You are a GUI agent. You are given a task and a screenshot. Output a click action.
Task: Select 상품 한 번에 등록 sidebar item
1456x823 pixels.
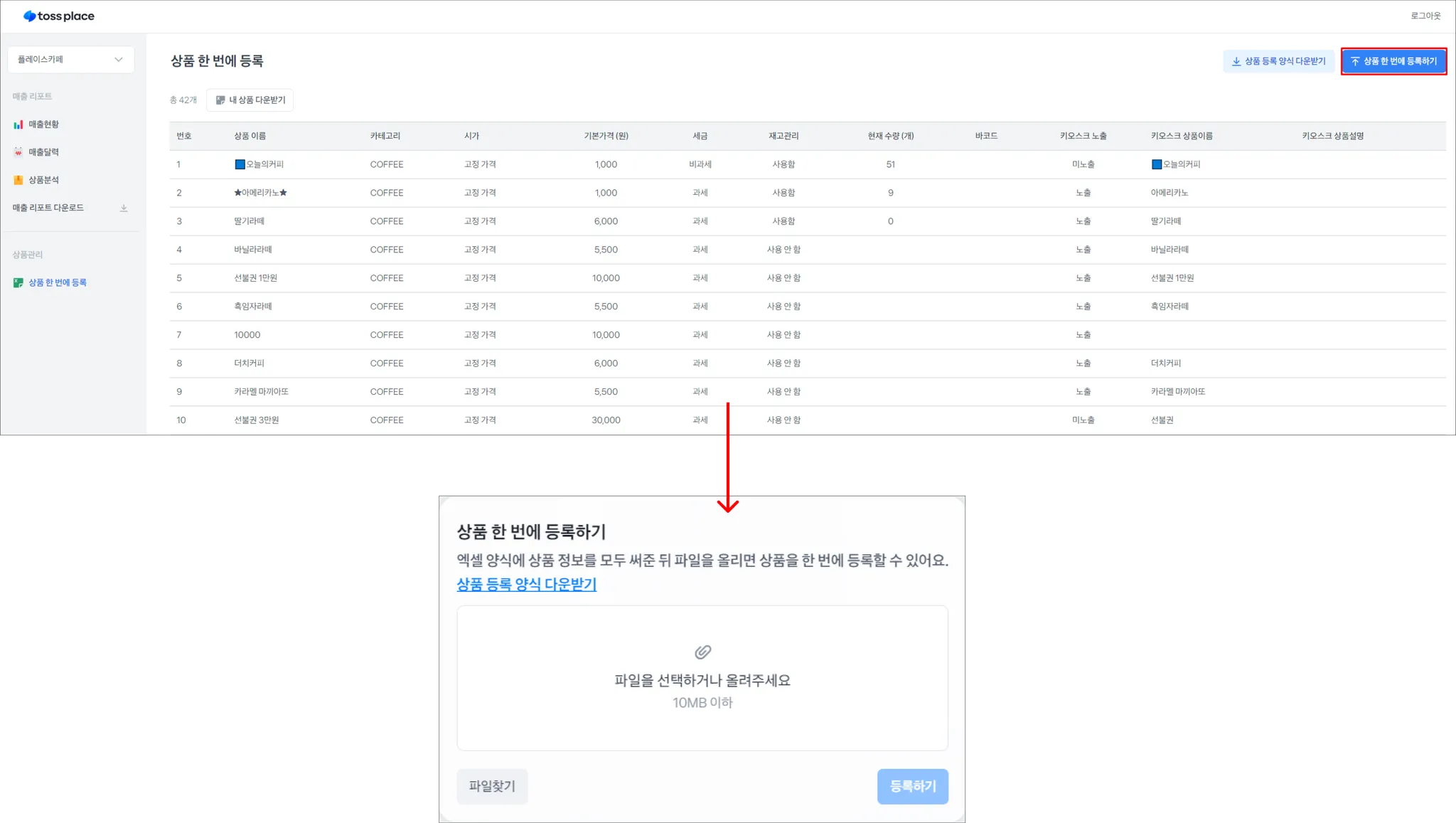pyautogui.click(x=58, y=282)
